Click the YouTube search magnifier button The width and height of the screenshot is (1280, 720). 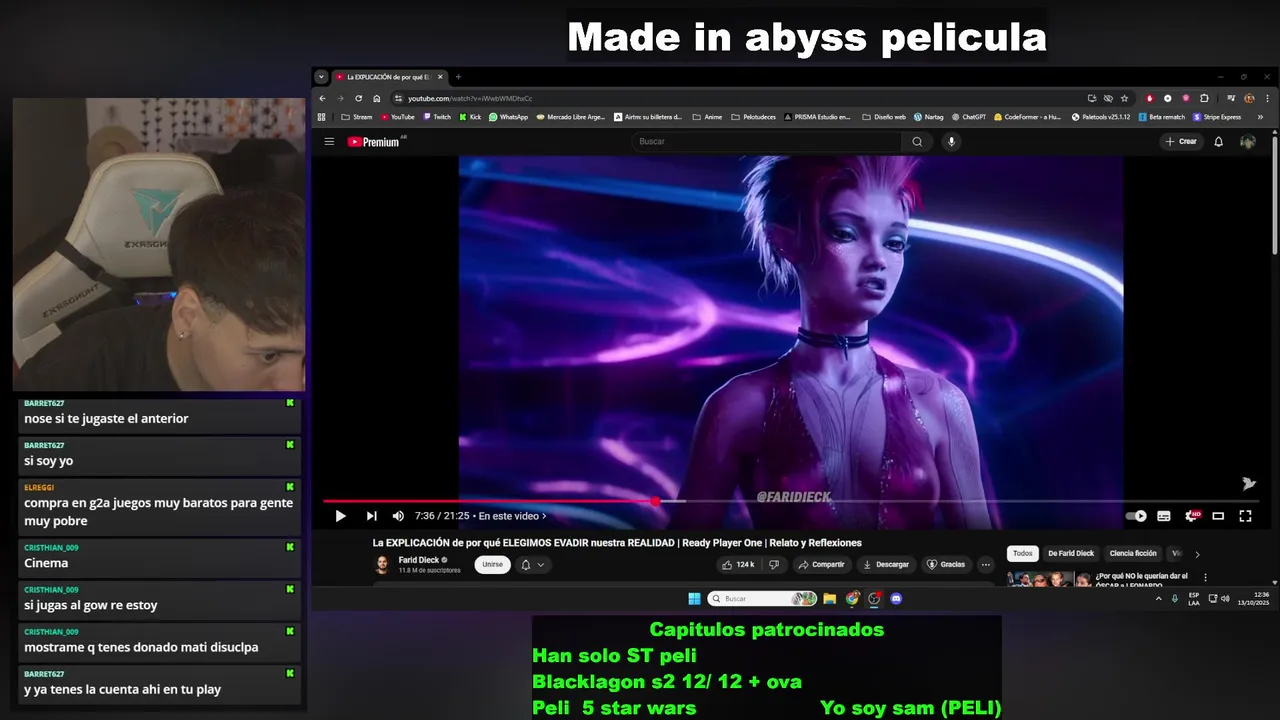coord(917,141)
